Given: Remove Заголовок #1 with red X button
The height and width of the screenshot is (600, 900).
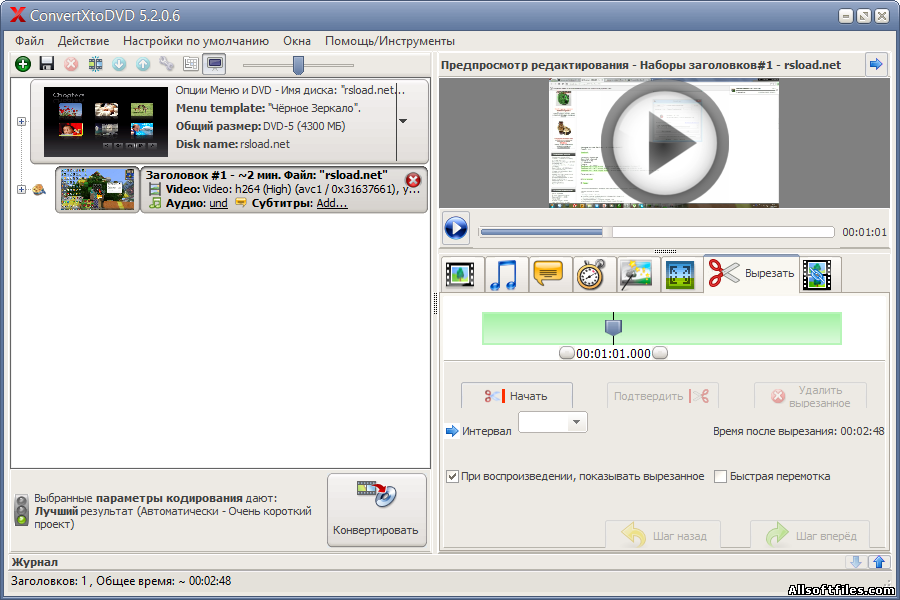Looking at the screenshot, I should 413,180.
